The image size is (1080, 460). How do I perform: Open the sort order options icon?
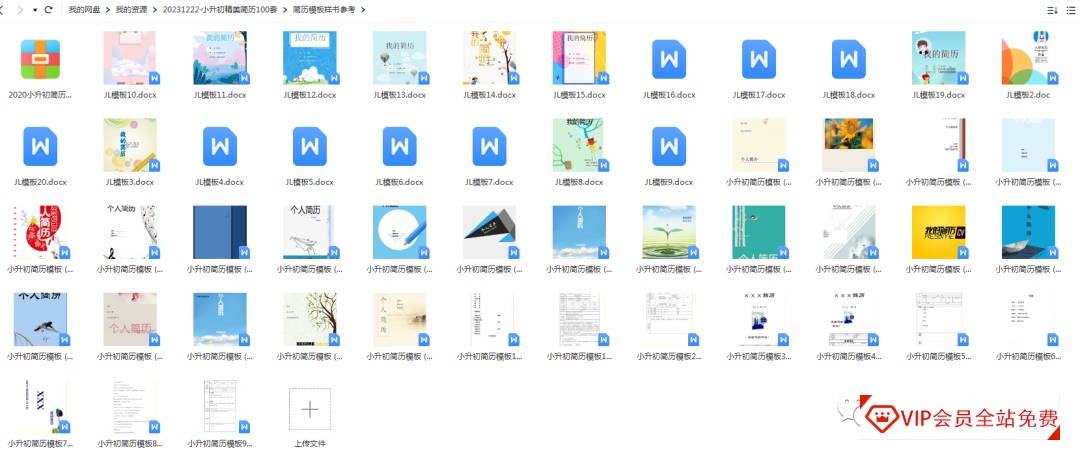(x=1052, y=10)
